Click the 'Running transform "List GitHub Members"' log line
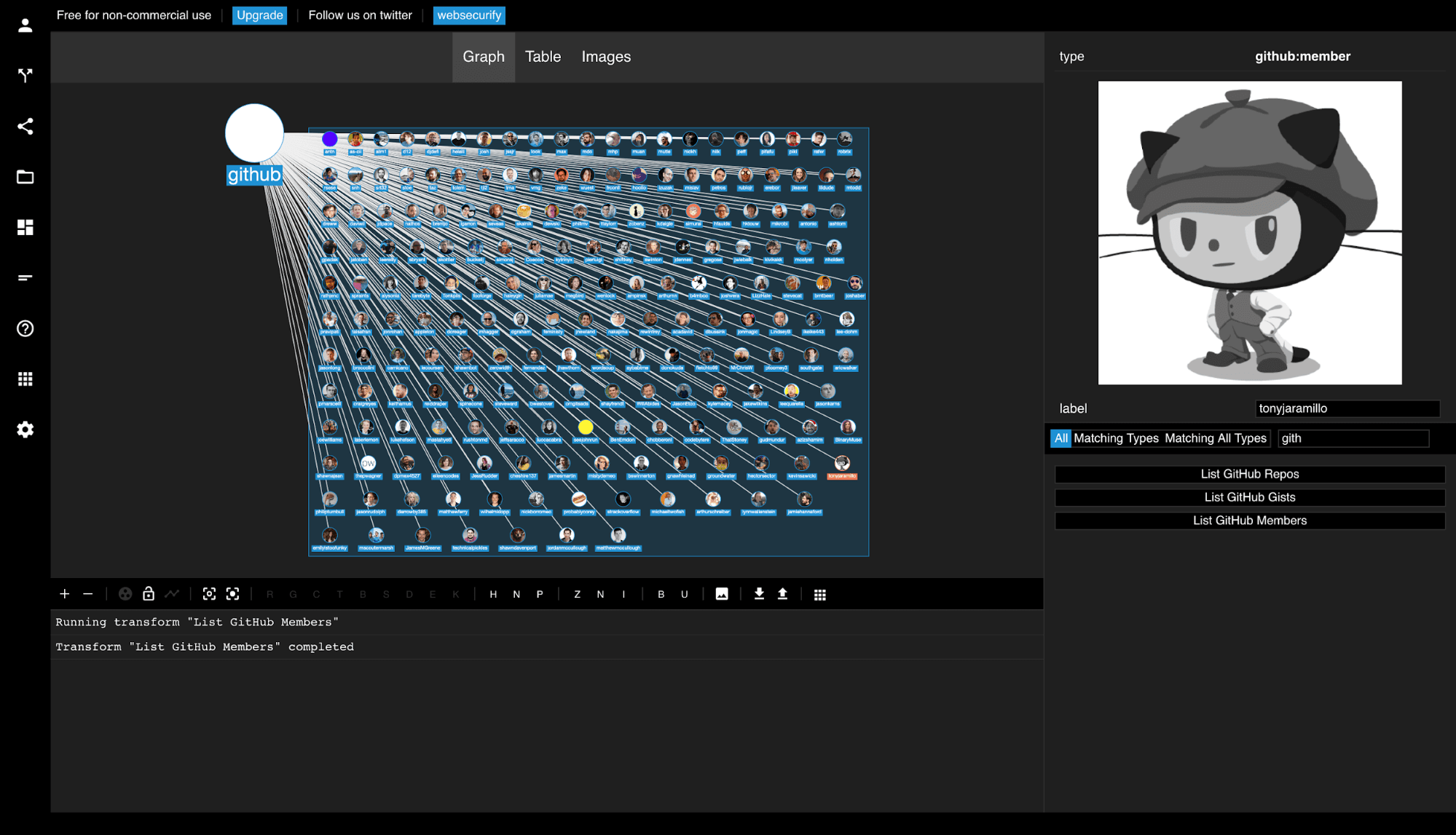The height and width of the screenshot is (835, 1456). click(x=197, y=622)
